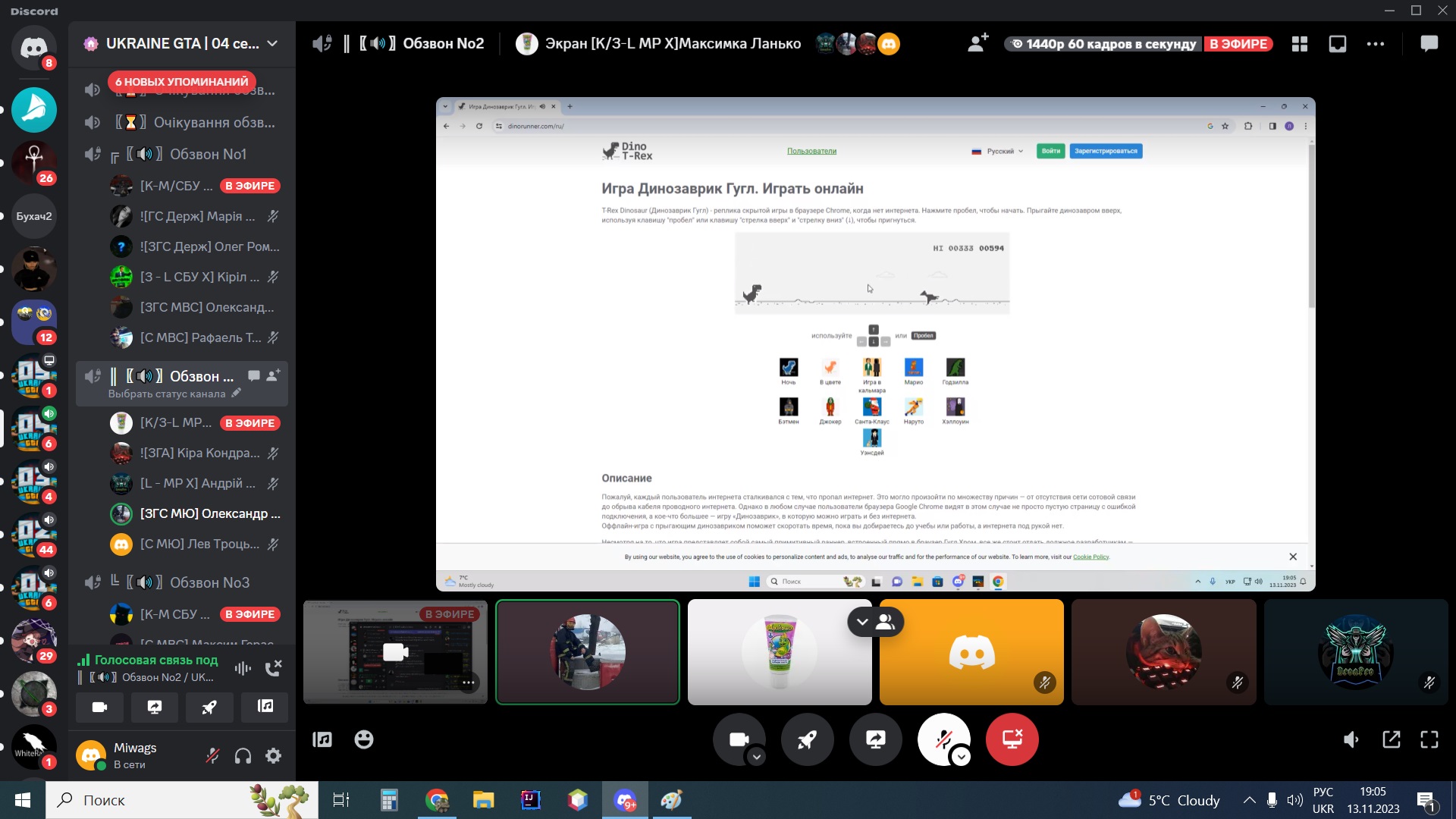Image resolution: width=1456 pixels, height=819 pixels.
Task: Open Windows Start menu
Action: pos(23,800)
